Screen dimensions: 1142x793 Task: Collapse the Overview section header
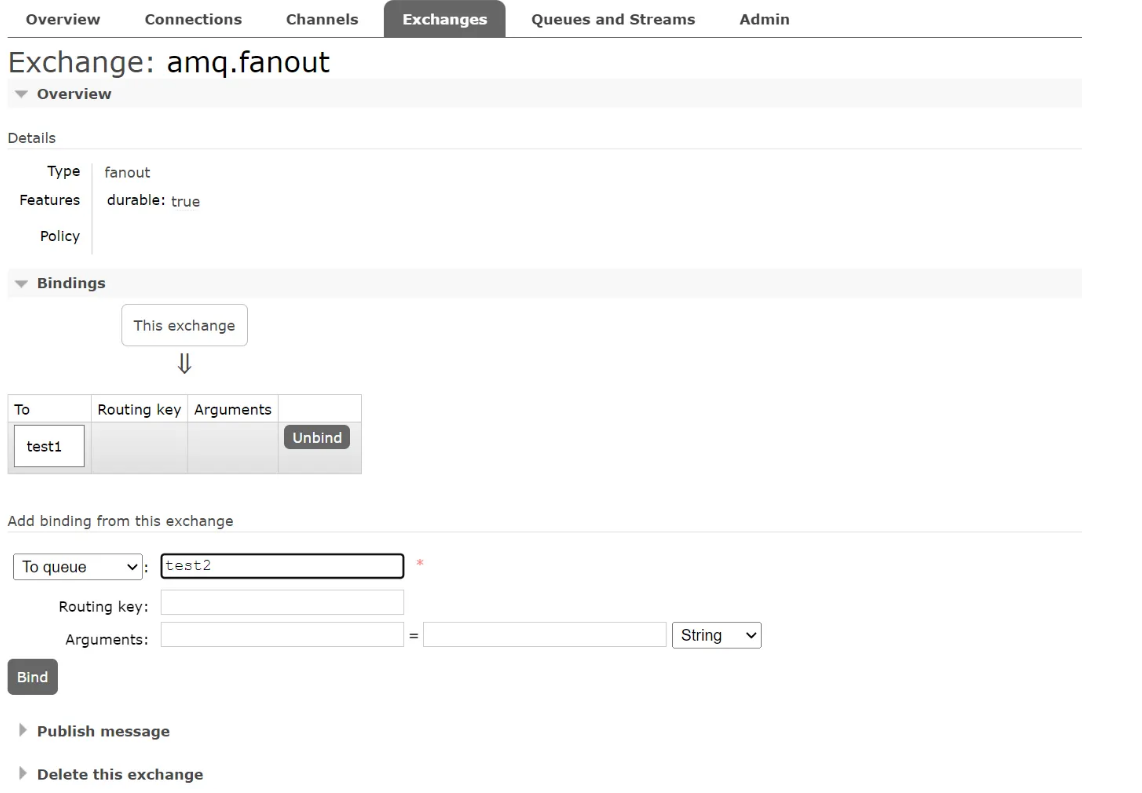(73, 94)
